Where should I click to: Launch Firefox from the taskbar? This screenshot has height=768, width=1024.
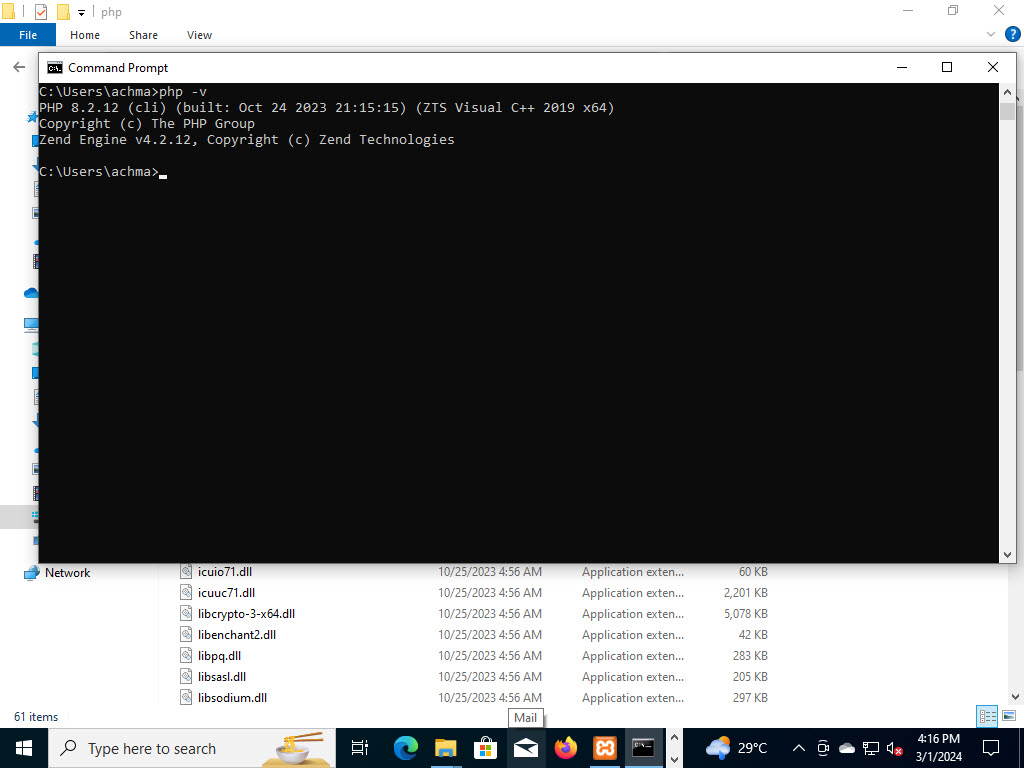[565, 747]
